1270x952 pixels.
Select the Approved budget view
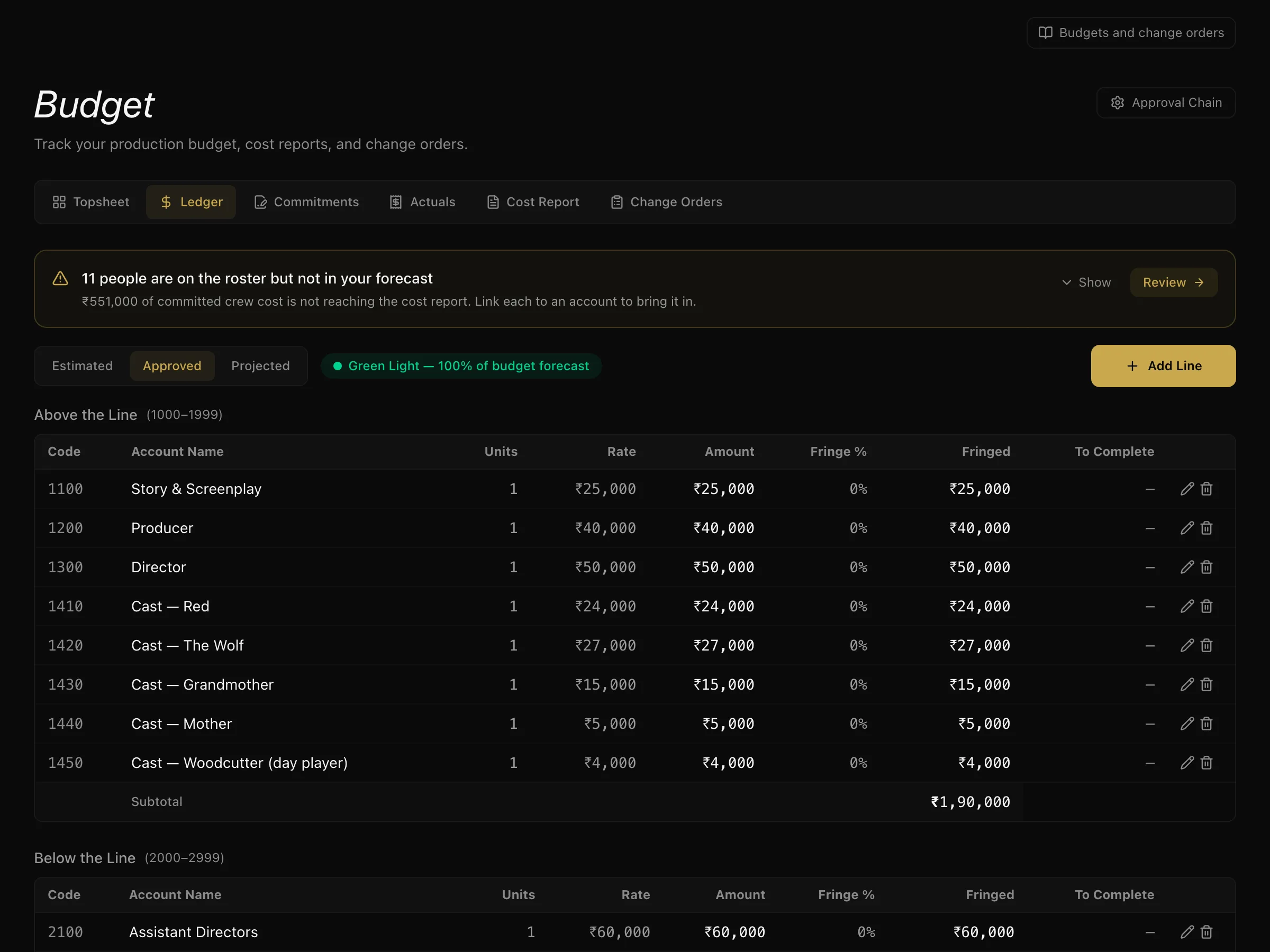[x=172, y=366]
